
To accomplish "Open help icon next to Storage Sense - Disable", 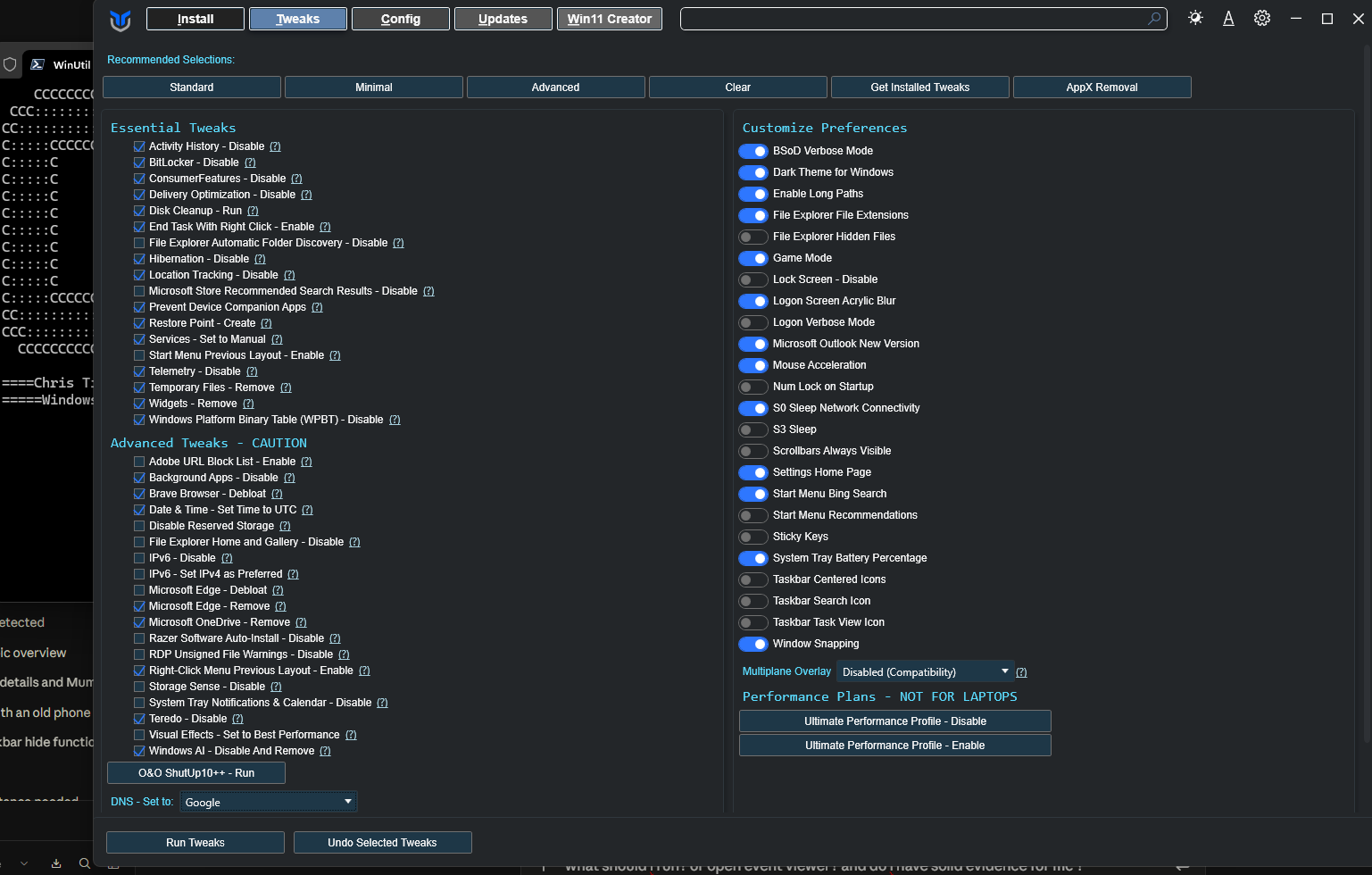I will coord(276,687).
